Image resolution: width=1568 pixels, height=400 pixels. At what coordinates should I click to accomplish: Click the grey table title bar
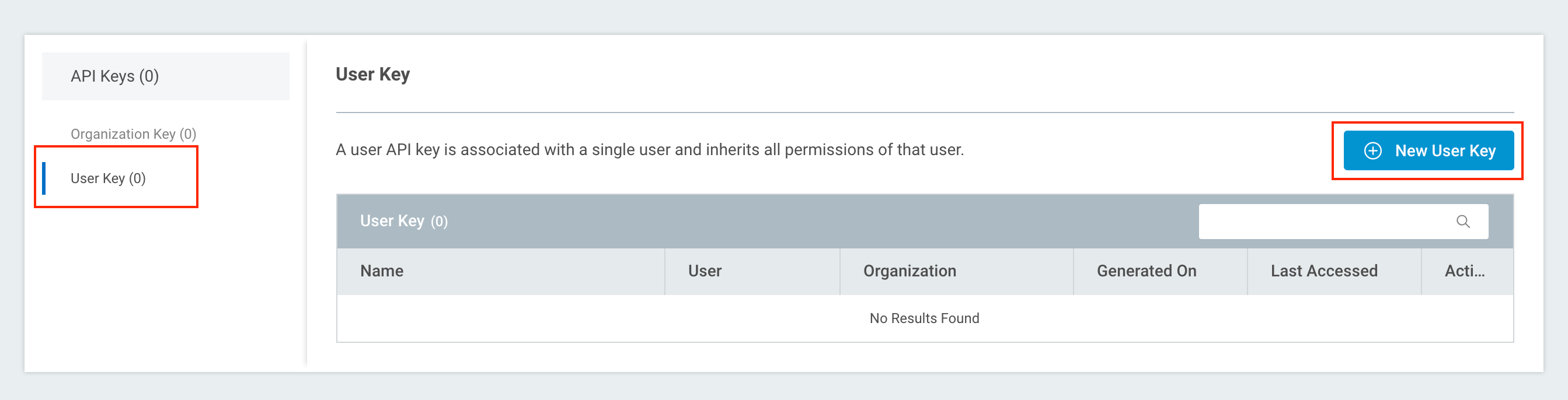point(792,221)
